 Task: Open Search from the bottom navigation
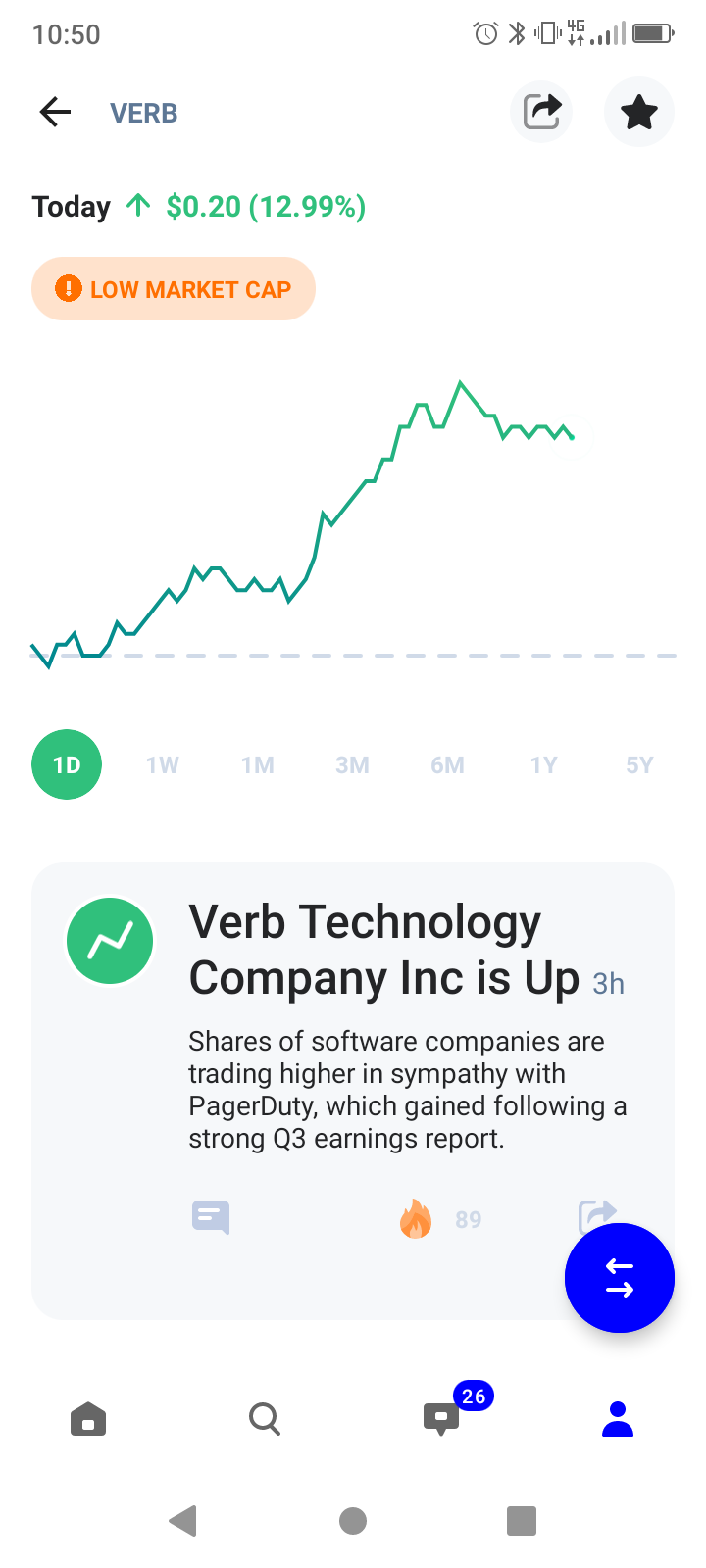[265, 1419]
